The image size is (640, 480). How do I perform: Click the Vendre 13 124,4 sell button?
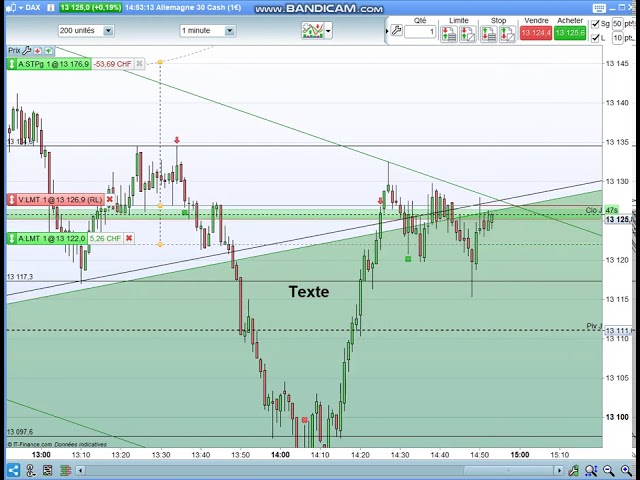point(536,33)
